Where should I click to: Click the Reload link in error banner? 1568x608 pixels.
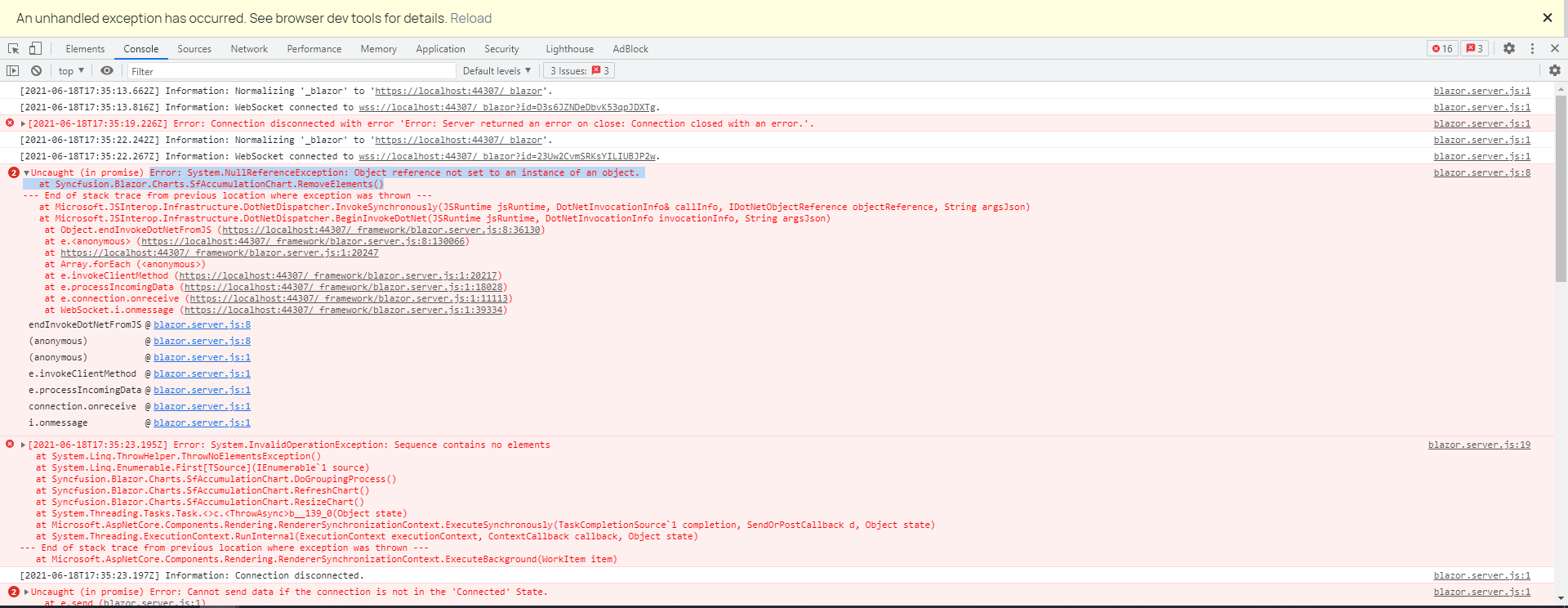pos(471,18)
